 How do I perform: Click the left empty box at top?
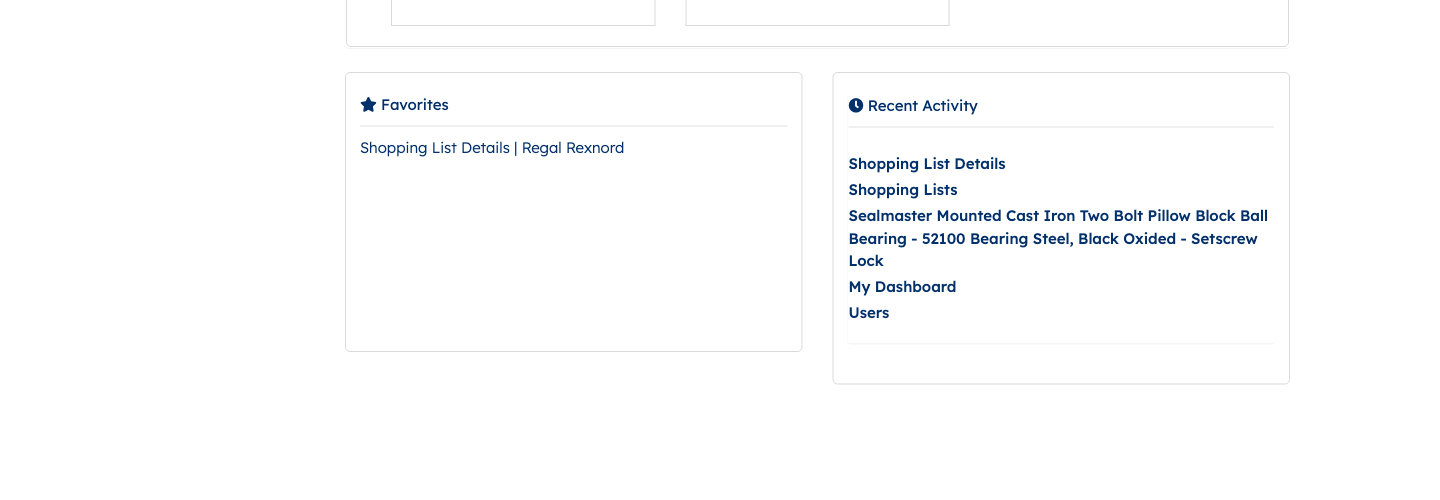523,12
